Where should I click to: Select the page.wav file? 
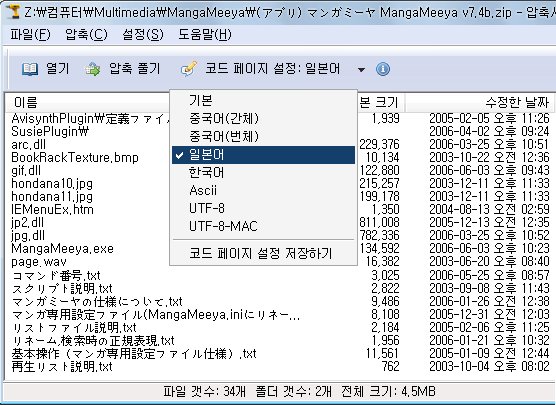point(39,262)
